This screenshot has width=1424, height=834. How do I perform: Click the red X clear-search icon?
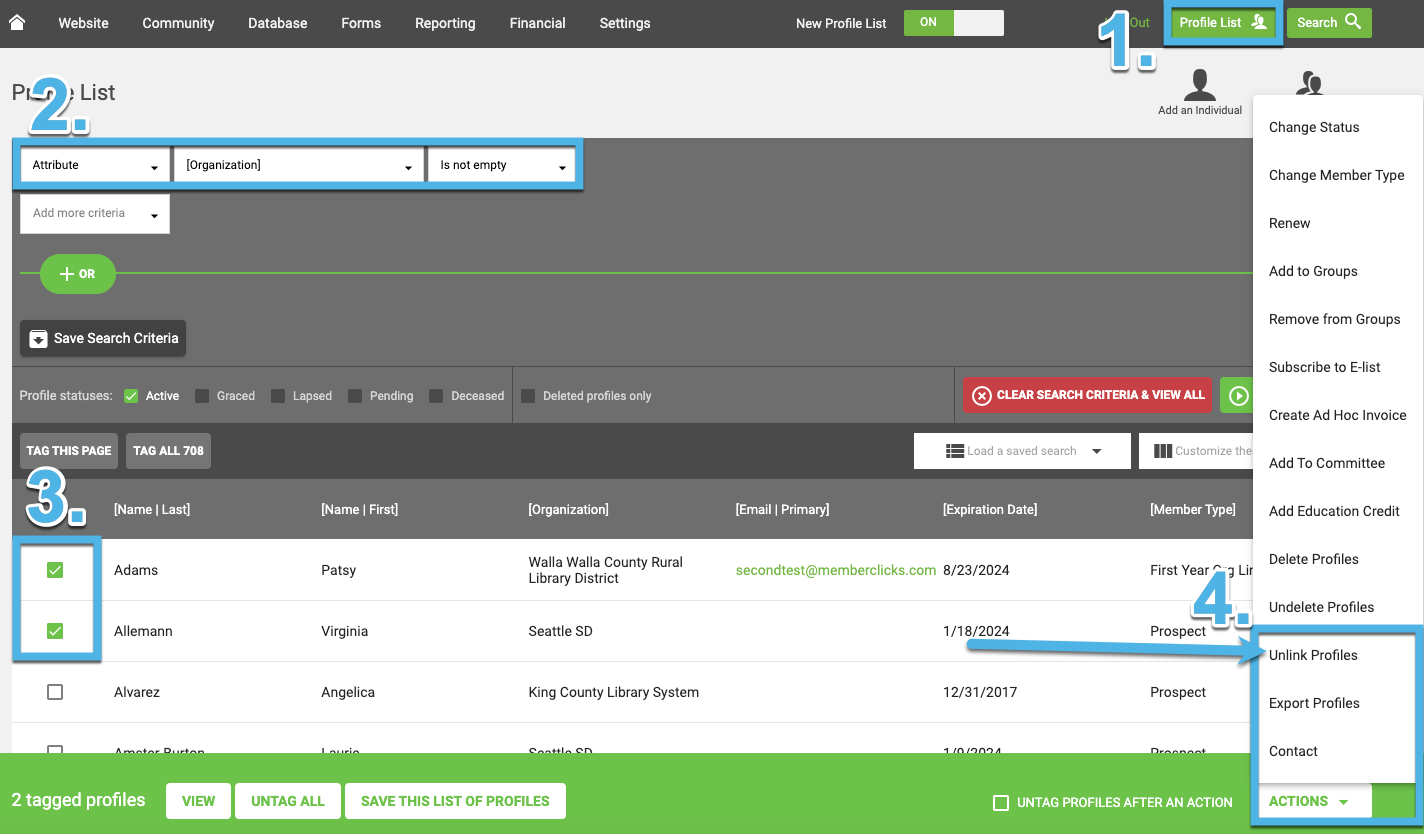coord(985,395)
